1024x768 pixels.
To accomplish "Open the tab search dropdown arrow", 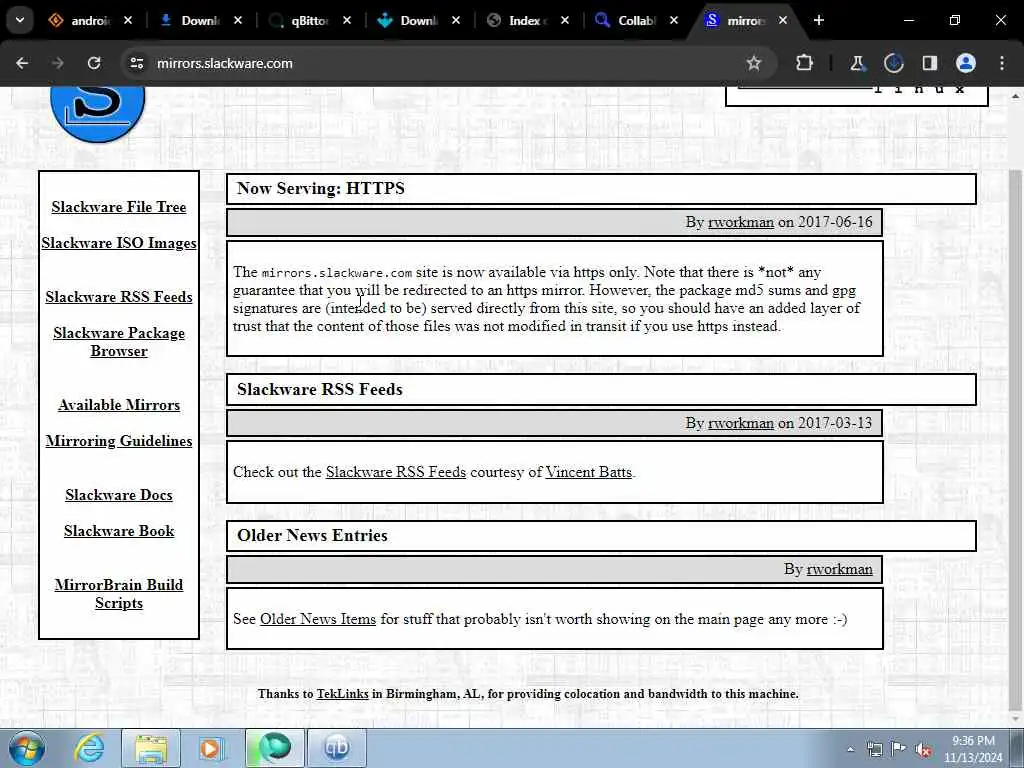I will click(x=20, y=20).
